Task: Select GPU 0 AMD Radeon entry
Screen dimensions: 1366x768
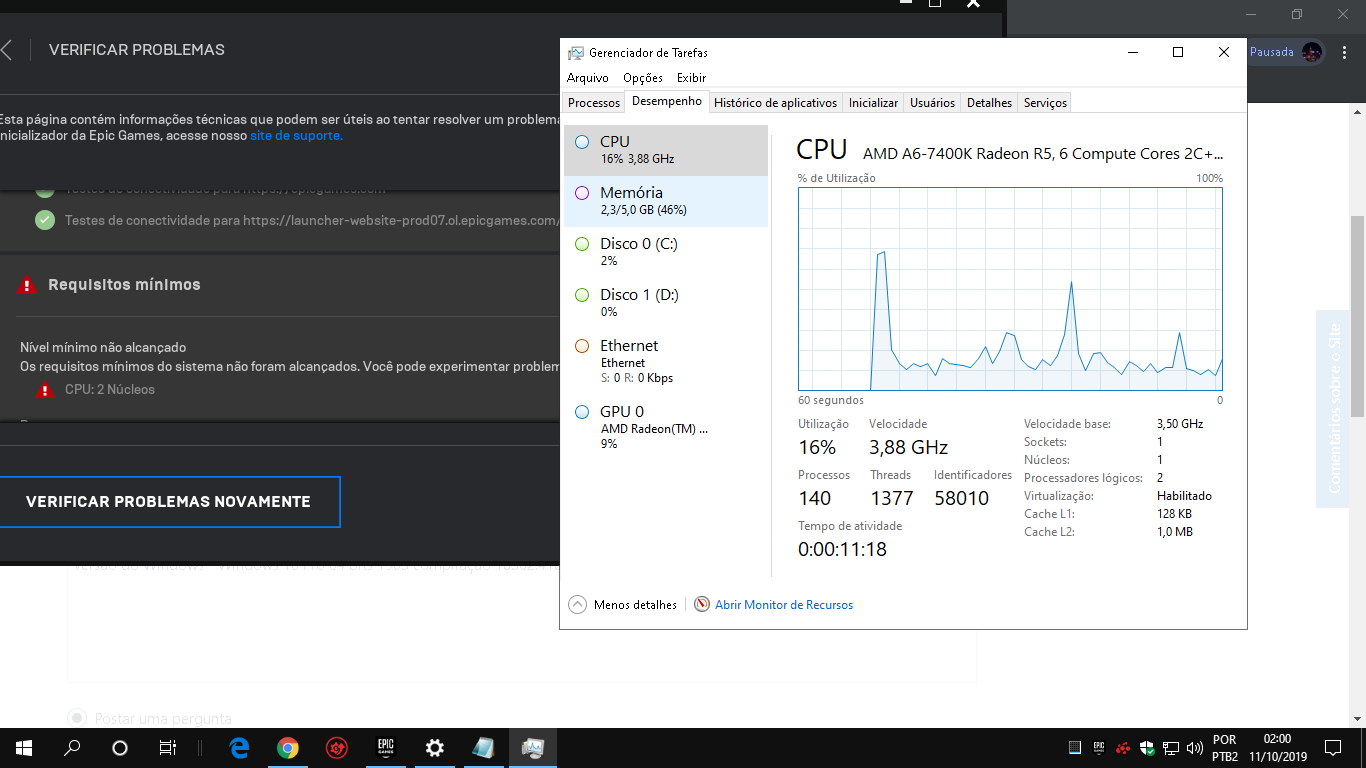Action: click(666, 427)
